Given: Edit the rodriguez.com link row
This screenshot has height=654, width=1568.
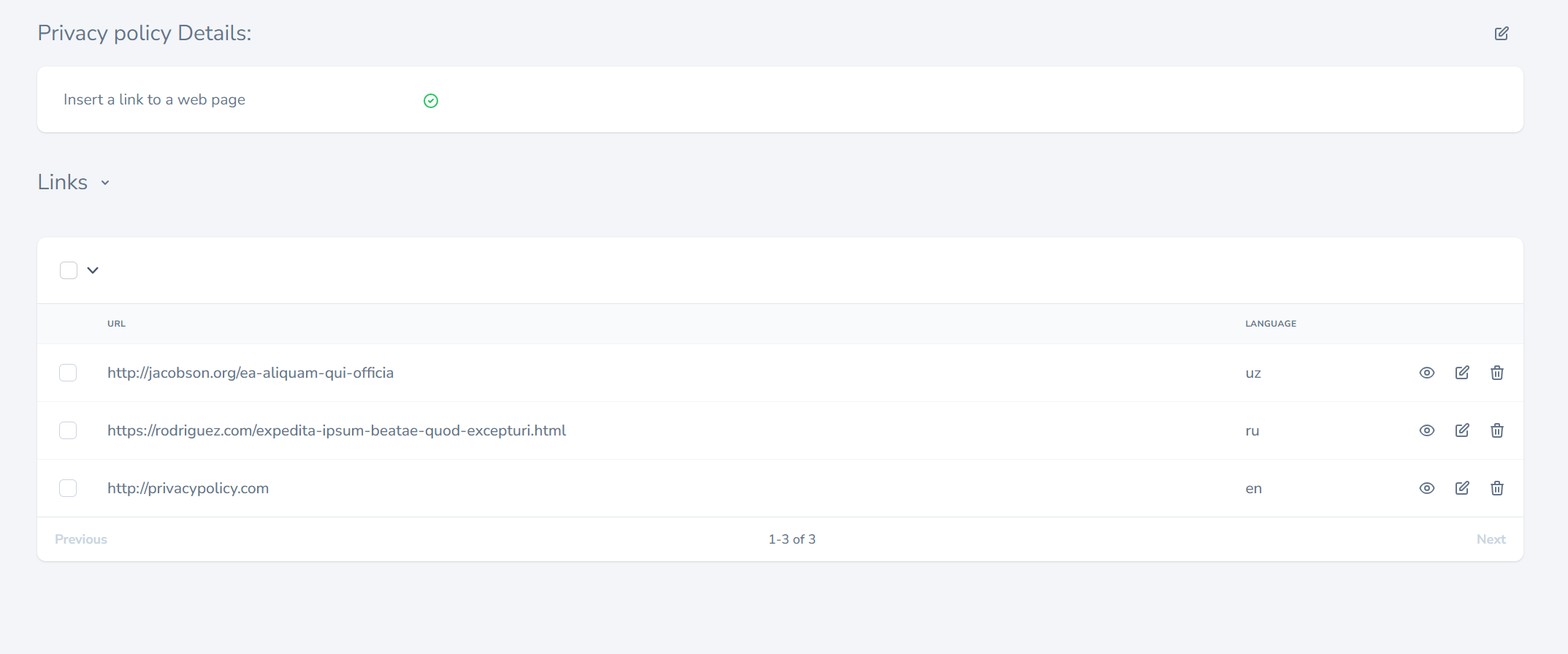Looking at the screenshot, I should click(1462, 430).
